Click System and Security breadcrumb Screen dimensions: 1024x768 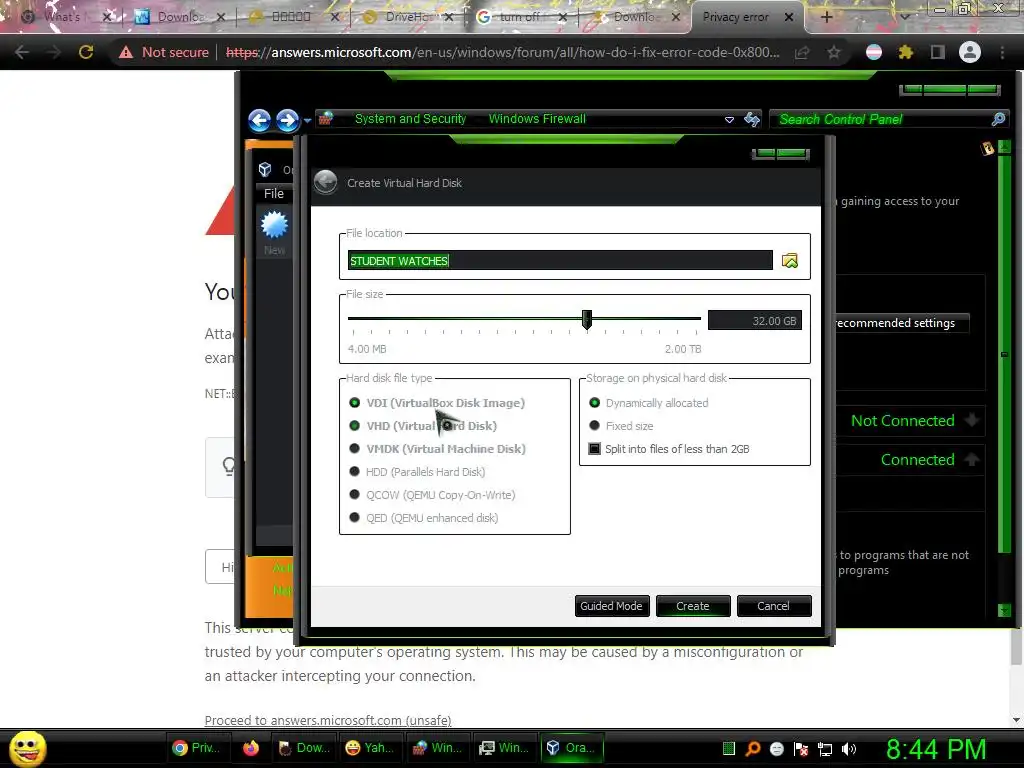(410, 119)
